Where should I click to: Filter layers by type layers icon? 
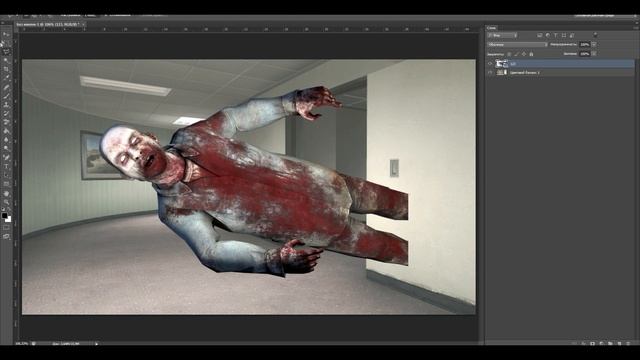[556, 36]
